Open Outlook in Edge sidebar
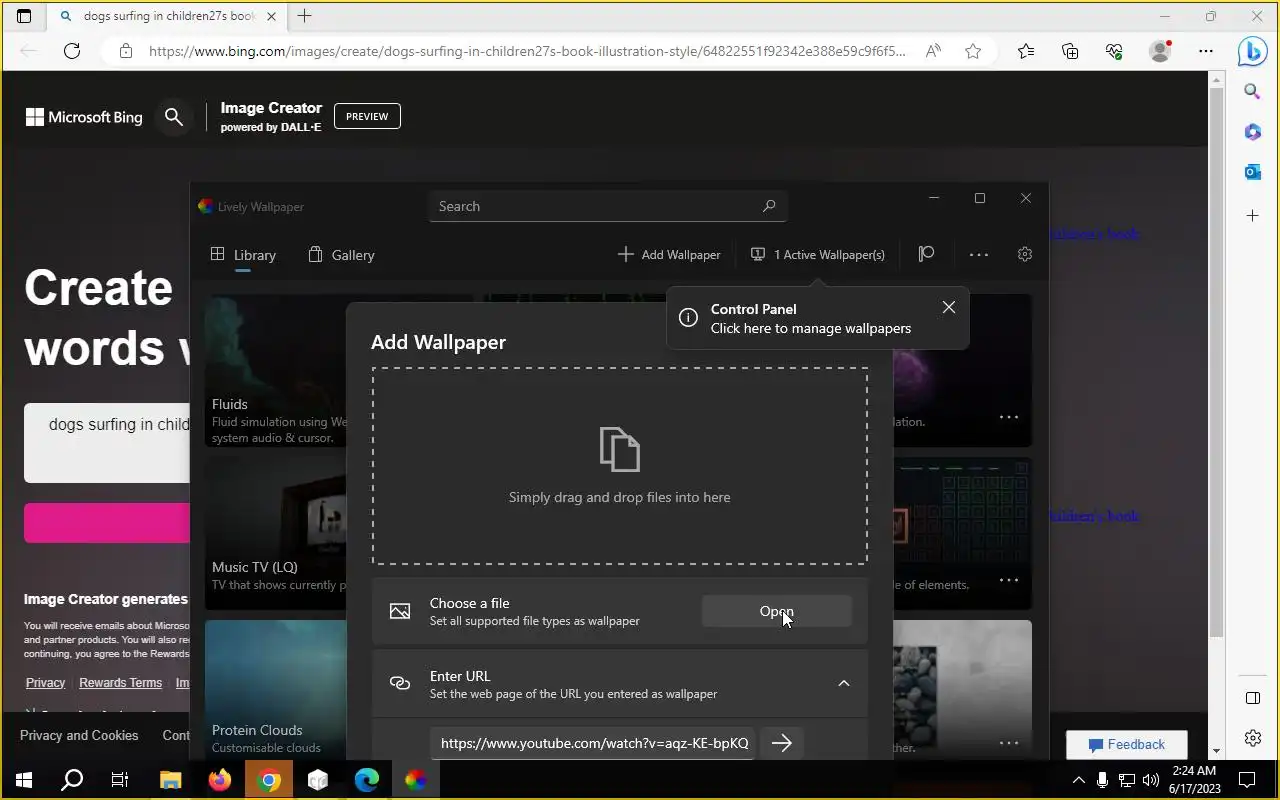This screenshot has width=1280, height=800. tap(1252, 172)
